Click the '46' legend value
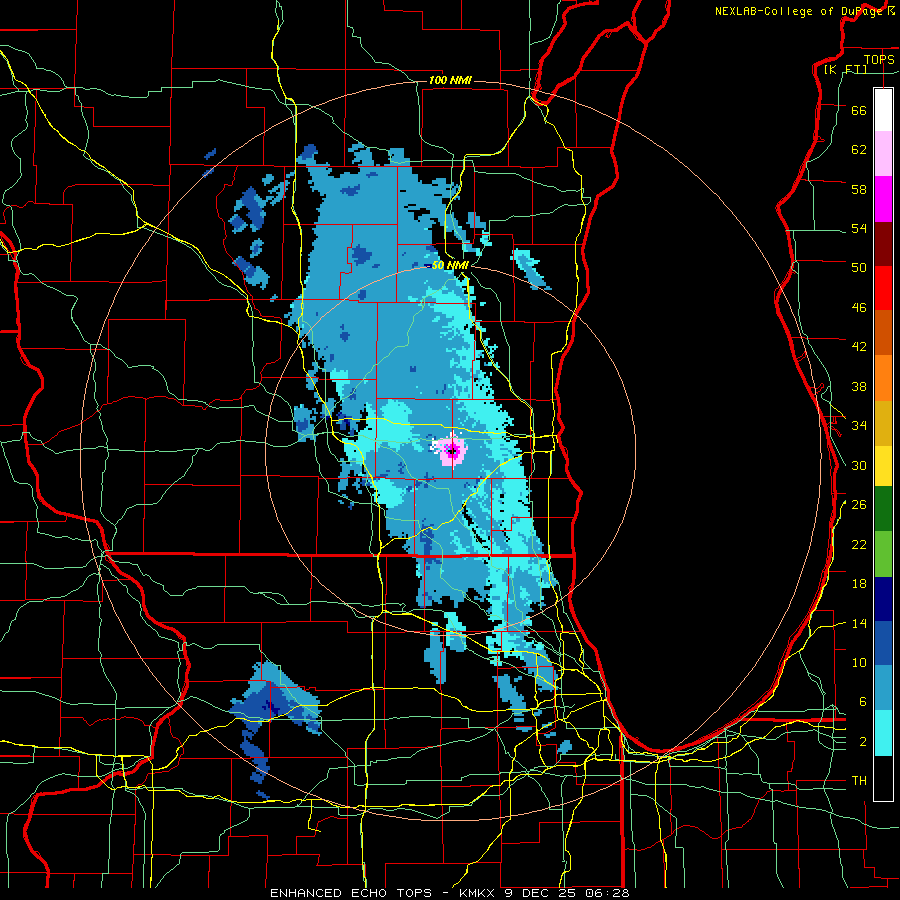Viewport: 900px width, 900px height. 859,307
